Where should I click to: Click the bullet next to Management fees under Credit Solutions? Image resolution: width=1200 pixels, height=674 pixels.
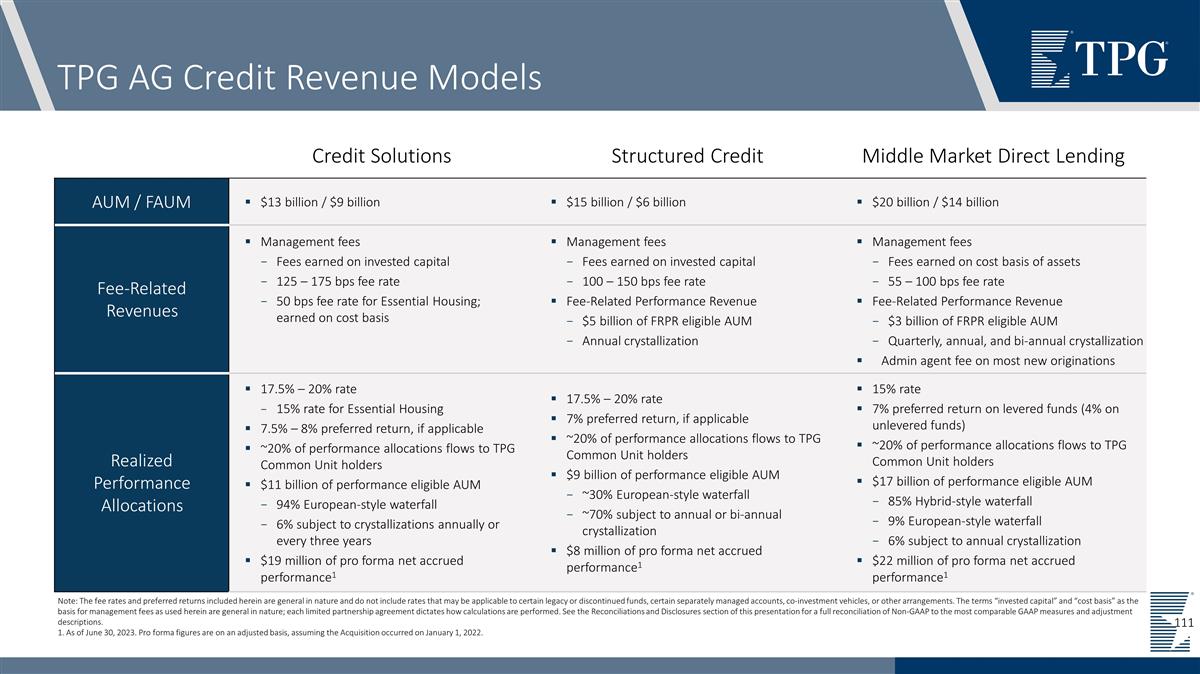click(x=247, y=242)
